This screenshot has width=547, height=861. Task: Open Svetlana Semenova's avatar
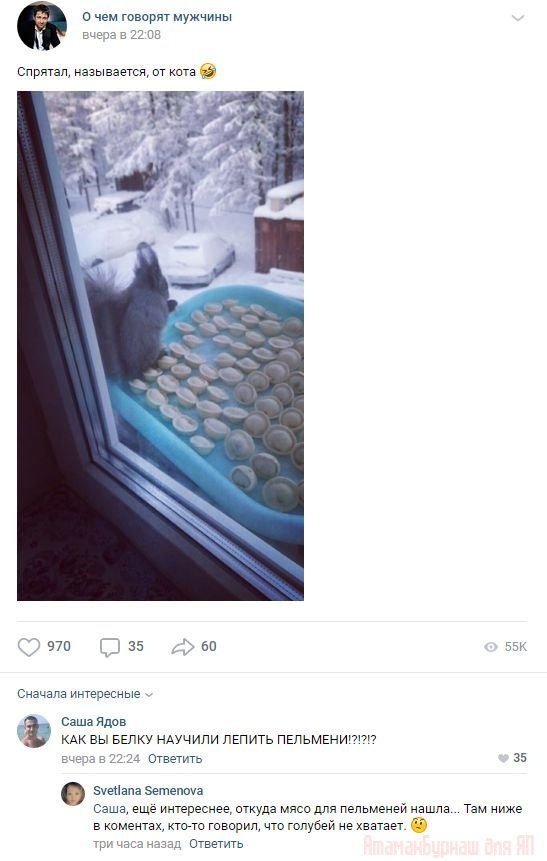pos(73,794)
